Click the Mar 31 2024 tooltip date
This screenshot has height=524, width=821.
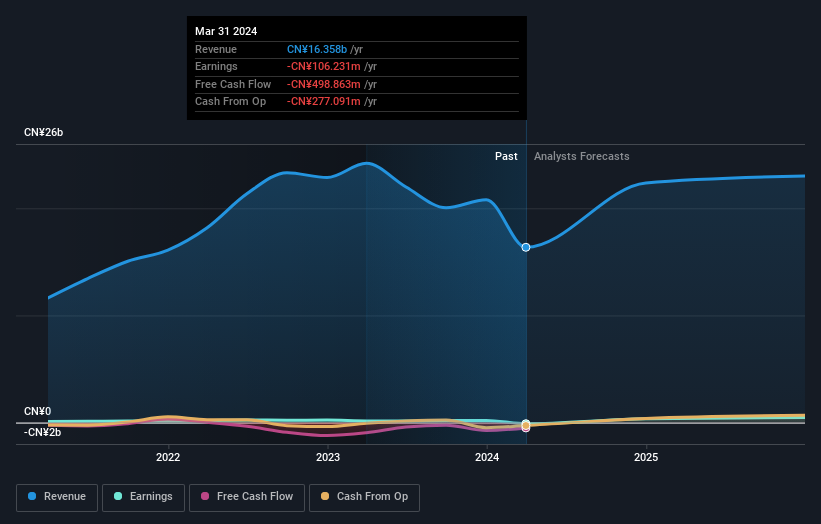[x=226, y=31]
